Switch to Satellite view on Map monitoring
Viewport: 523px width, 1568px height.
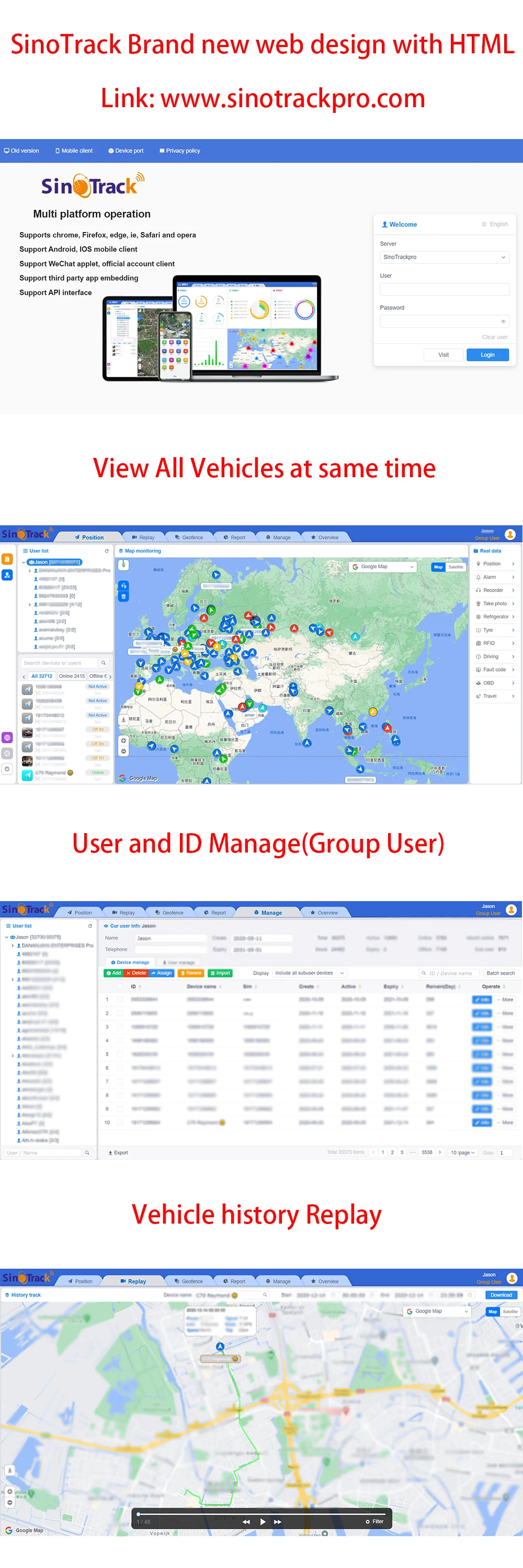456,567
